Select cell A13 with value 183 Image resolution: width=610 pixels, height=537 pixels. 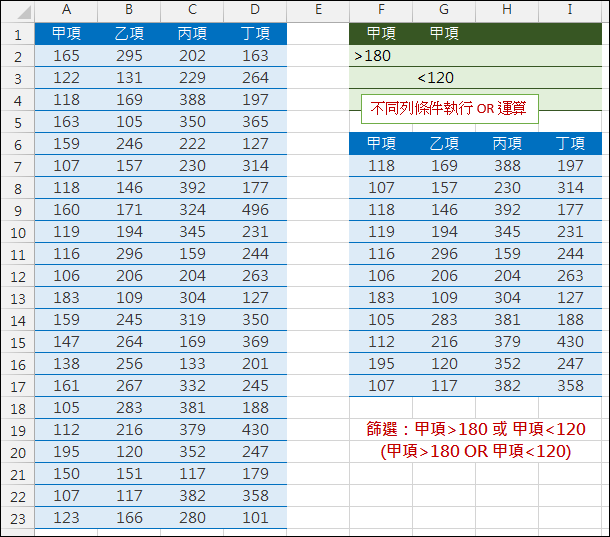click(66, 298)
